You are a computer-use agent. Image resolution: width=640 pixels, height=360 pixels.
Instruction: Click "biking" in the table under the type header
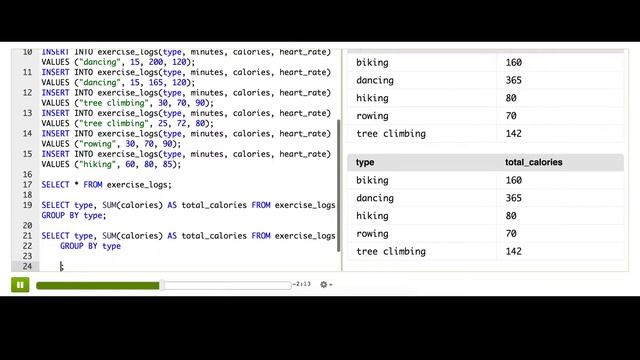372,180
